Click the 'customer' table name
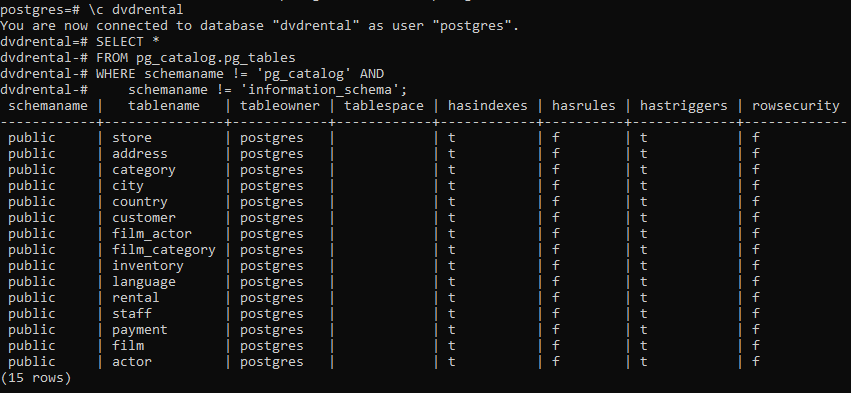 click(144, 218)
